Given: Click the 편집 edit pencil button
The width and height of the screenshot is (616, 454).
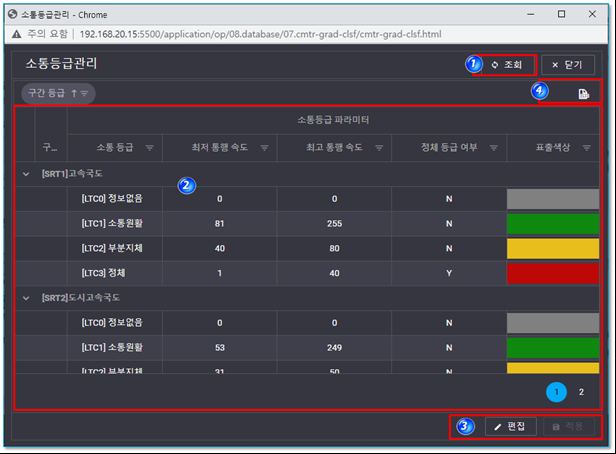Looking at the screenshot, I should [510, 426].
